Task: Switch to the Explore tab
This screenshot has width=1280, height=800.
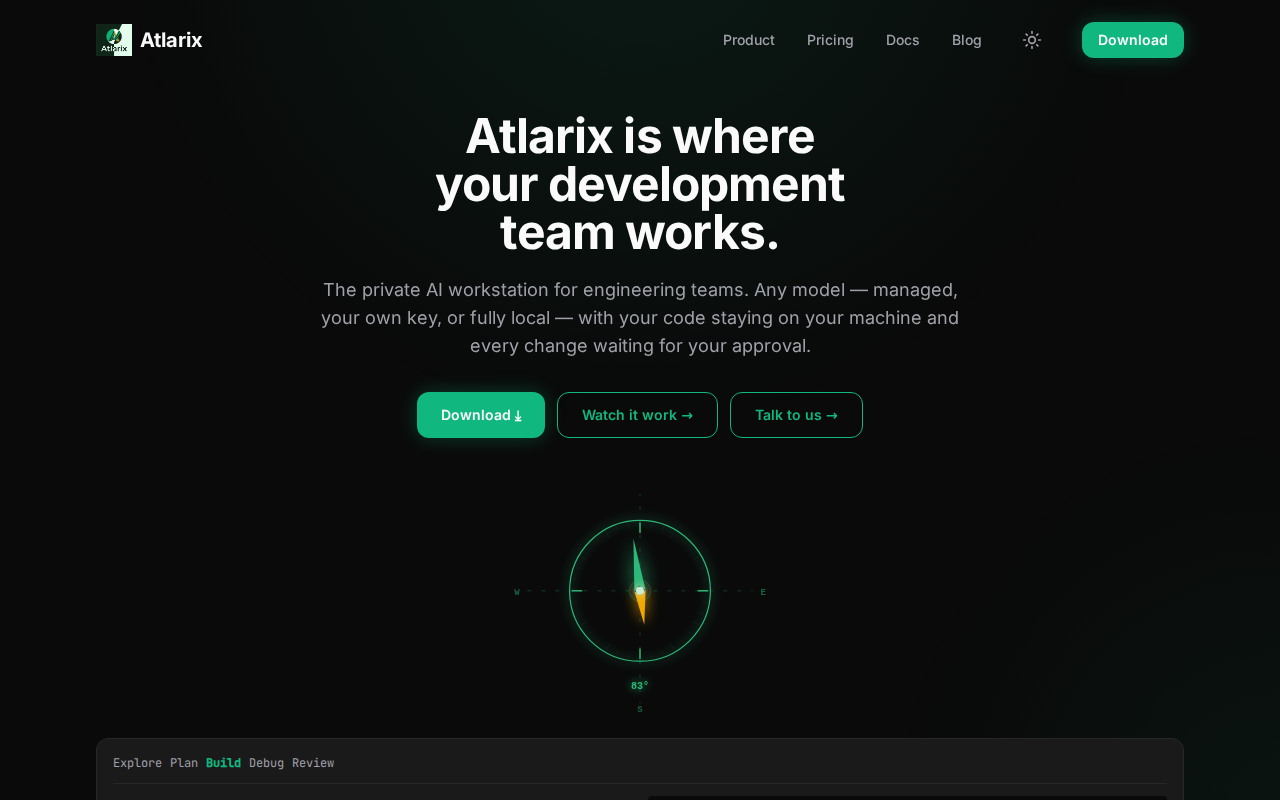Action: (x=137, y=763)
